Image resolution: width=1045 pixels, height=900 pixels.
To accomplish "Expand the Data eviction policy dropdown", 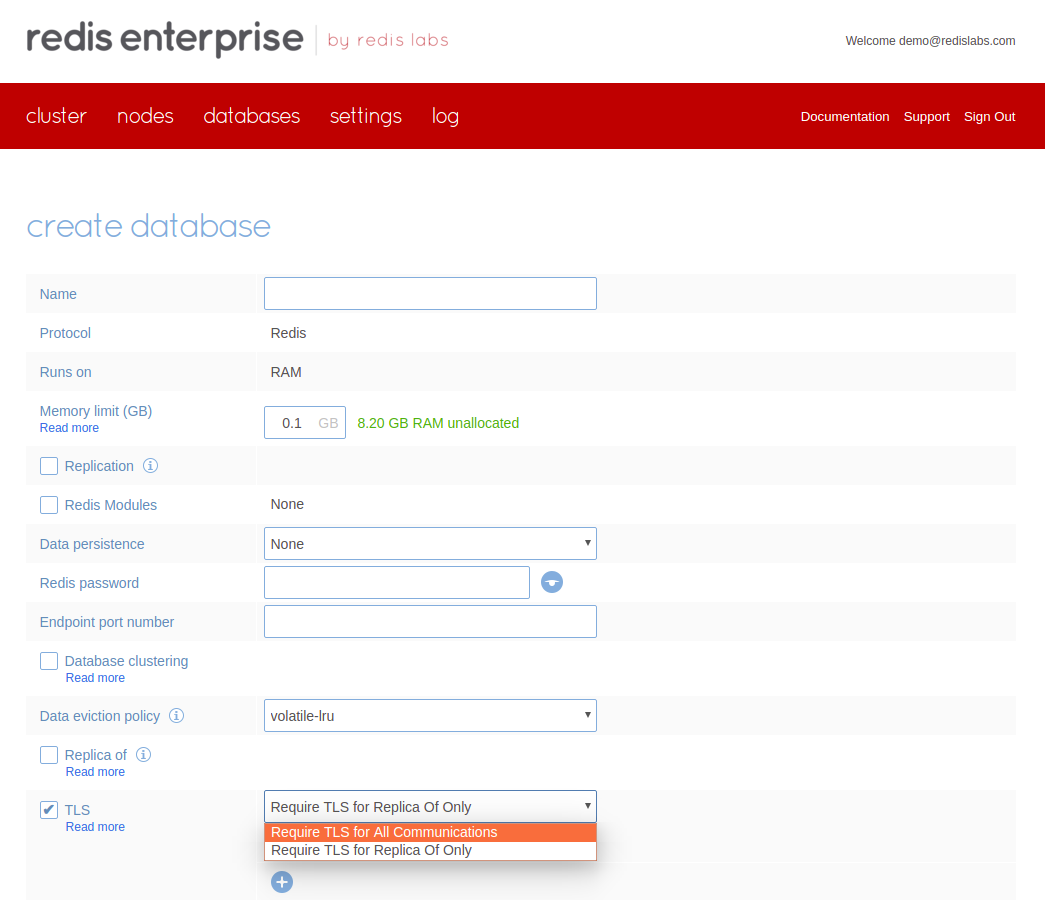I will click(x=430, y=716).
